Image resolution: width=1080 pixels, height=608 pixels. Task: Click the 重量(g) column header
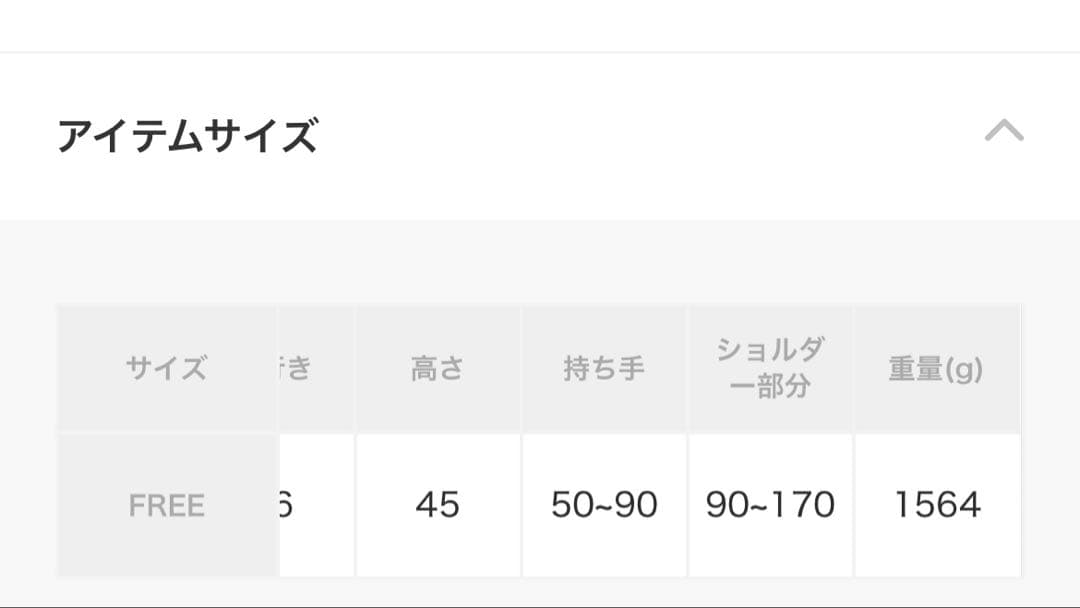coord(935,367)
